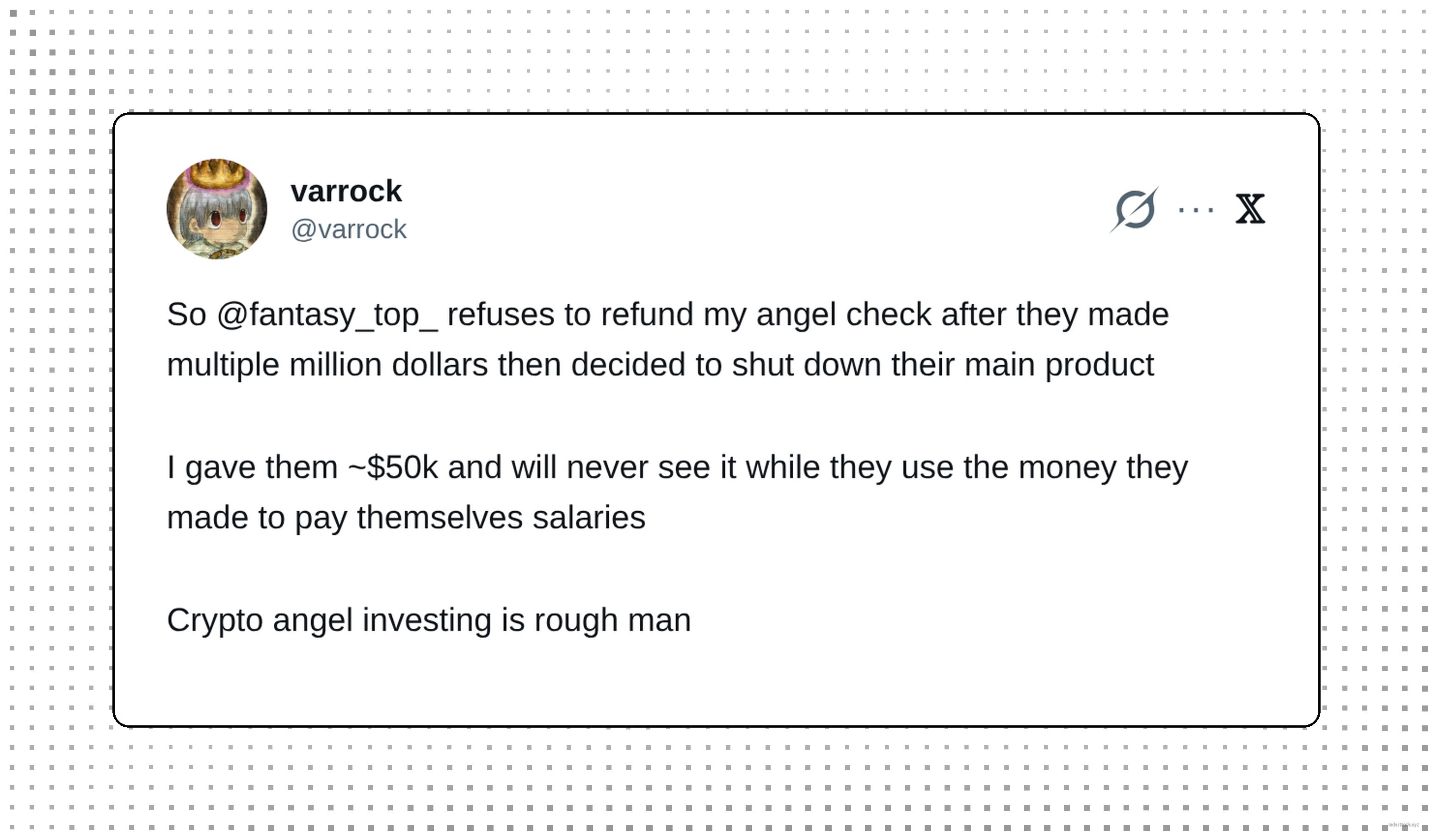Click the word "salaries" in the post
The width and height of the screenshot is (1433, 840).
coord(588,517)
